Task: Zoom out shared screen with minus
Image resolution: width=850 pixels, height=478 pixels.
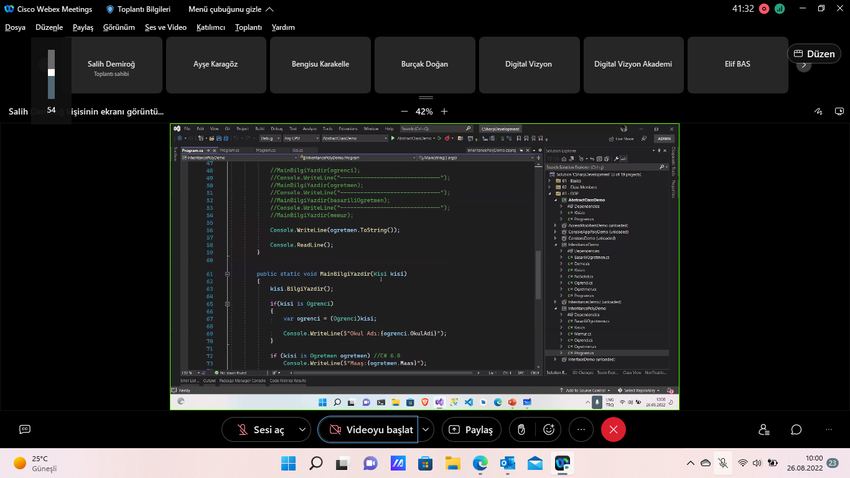Action: point(404,111)
